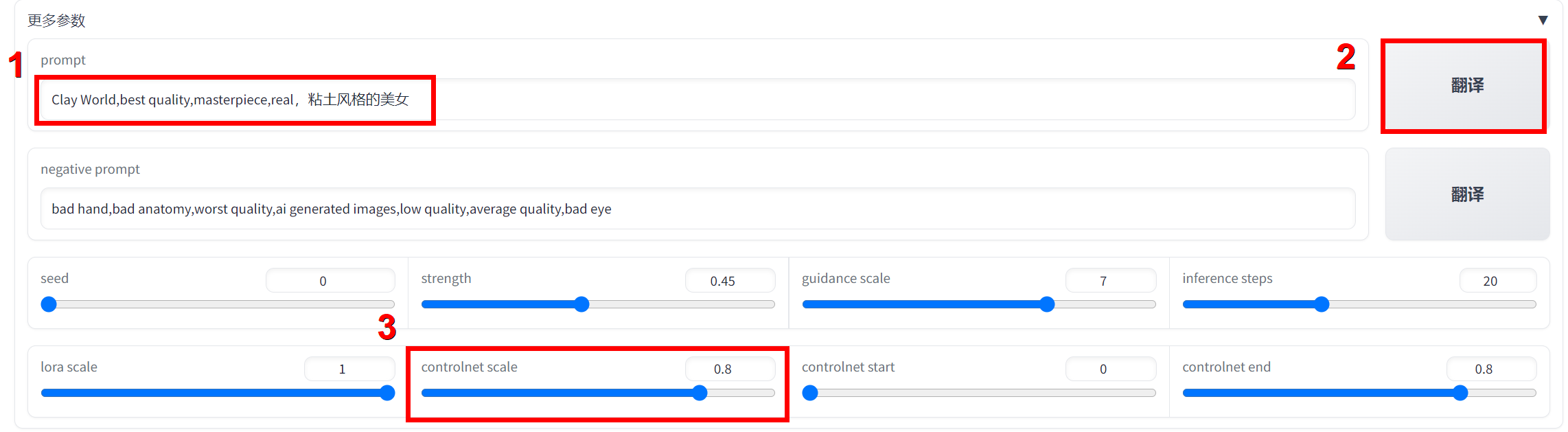Click the seed number box
This screenshot has width=1568, height=432.
tap(330, 281)
